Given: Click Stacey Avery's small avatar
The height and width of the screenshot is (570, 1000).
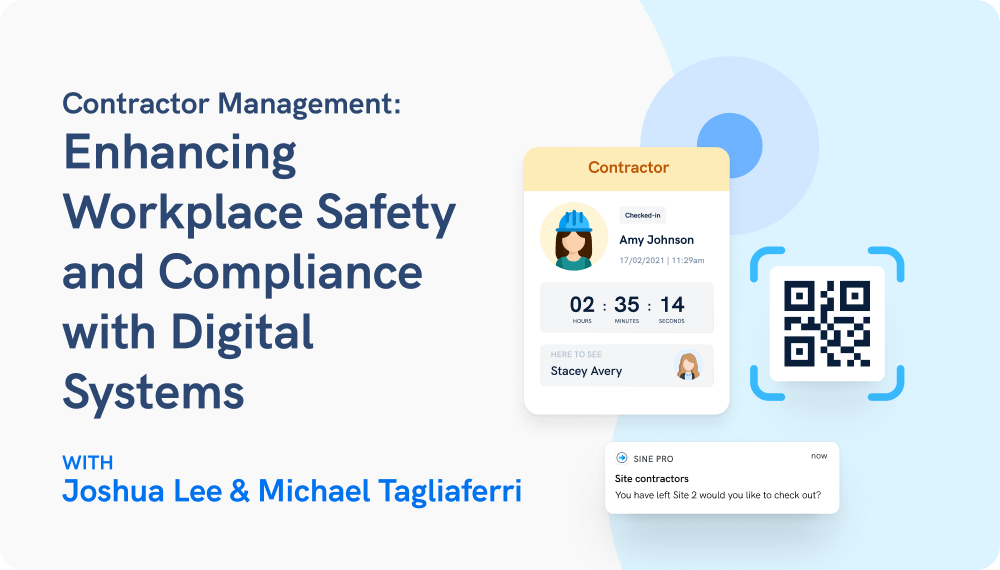Looking at the screenshot, I should tap(688, 366).
